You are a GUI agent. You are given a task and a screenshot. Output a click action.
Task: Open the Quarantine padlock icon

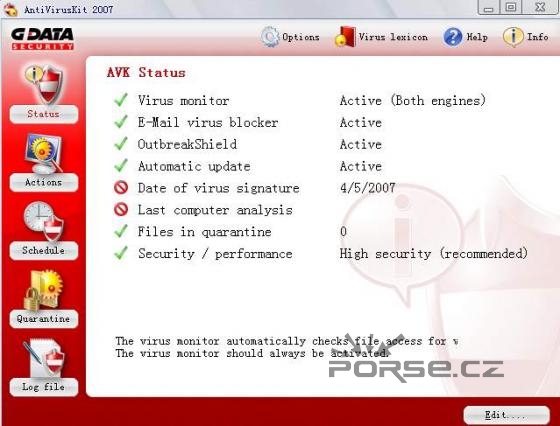[x=44, y=290]
